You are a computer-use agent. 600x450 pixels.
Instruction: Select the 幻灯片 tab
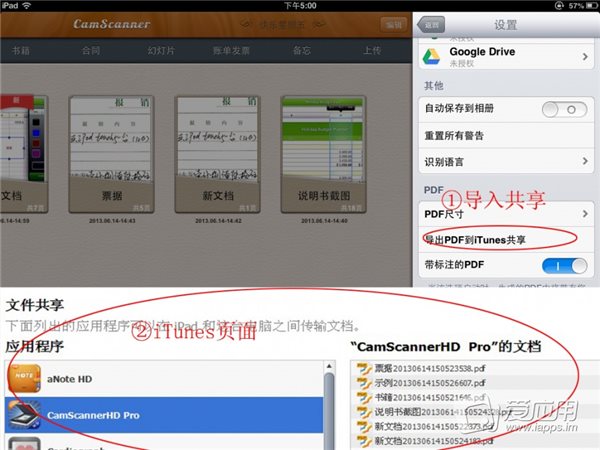(x=161, y=51)
